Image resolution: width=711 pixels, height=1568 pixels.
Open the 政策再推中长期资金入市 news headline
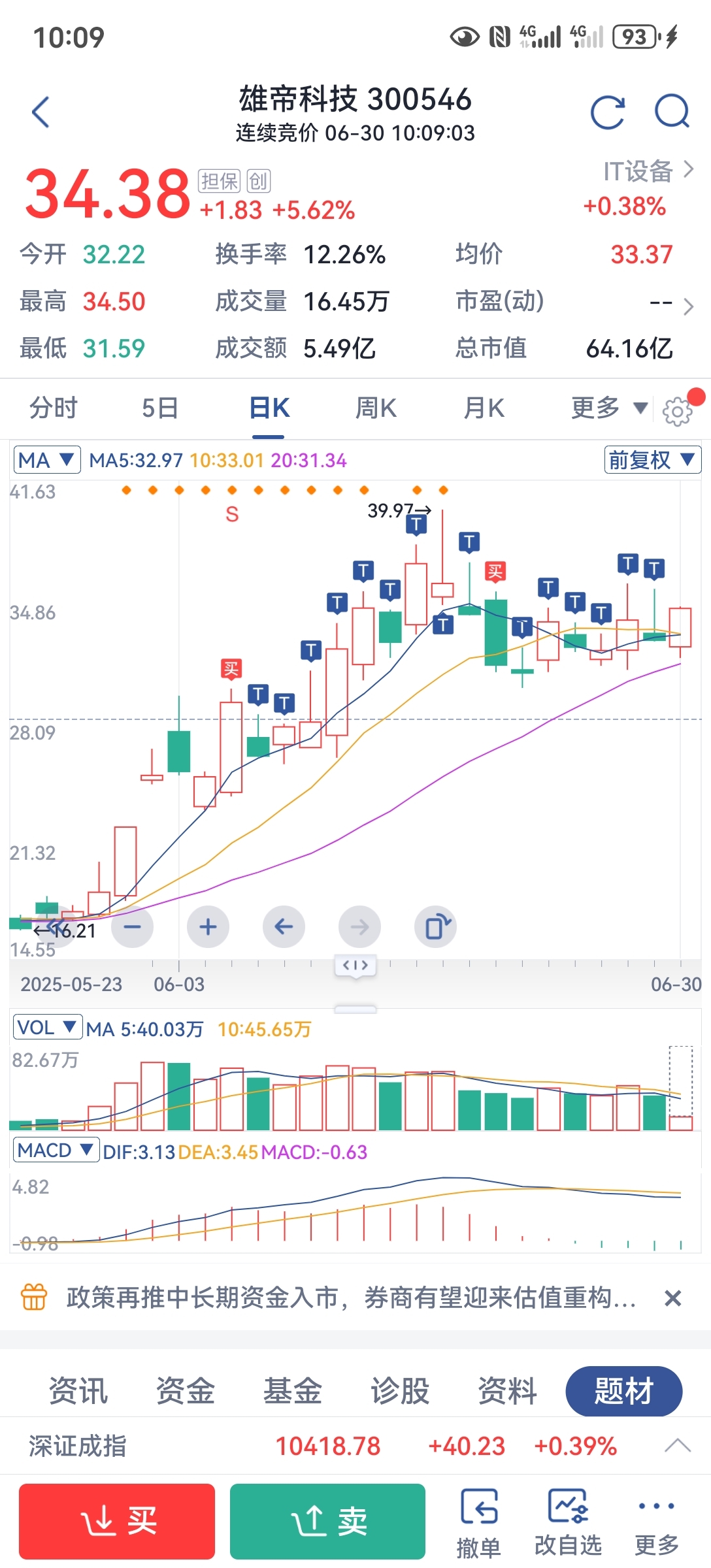(x=351, y=1298)
